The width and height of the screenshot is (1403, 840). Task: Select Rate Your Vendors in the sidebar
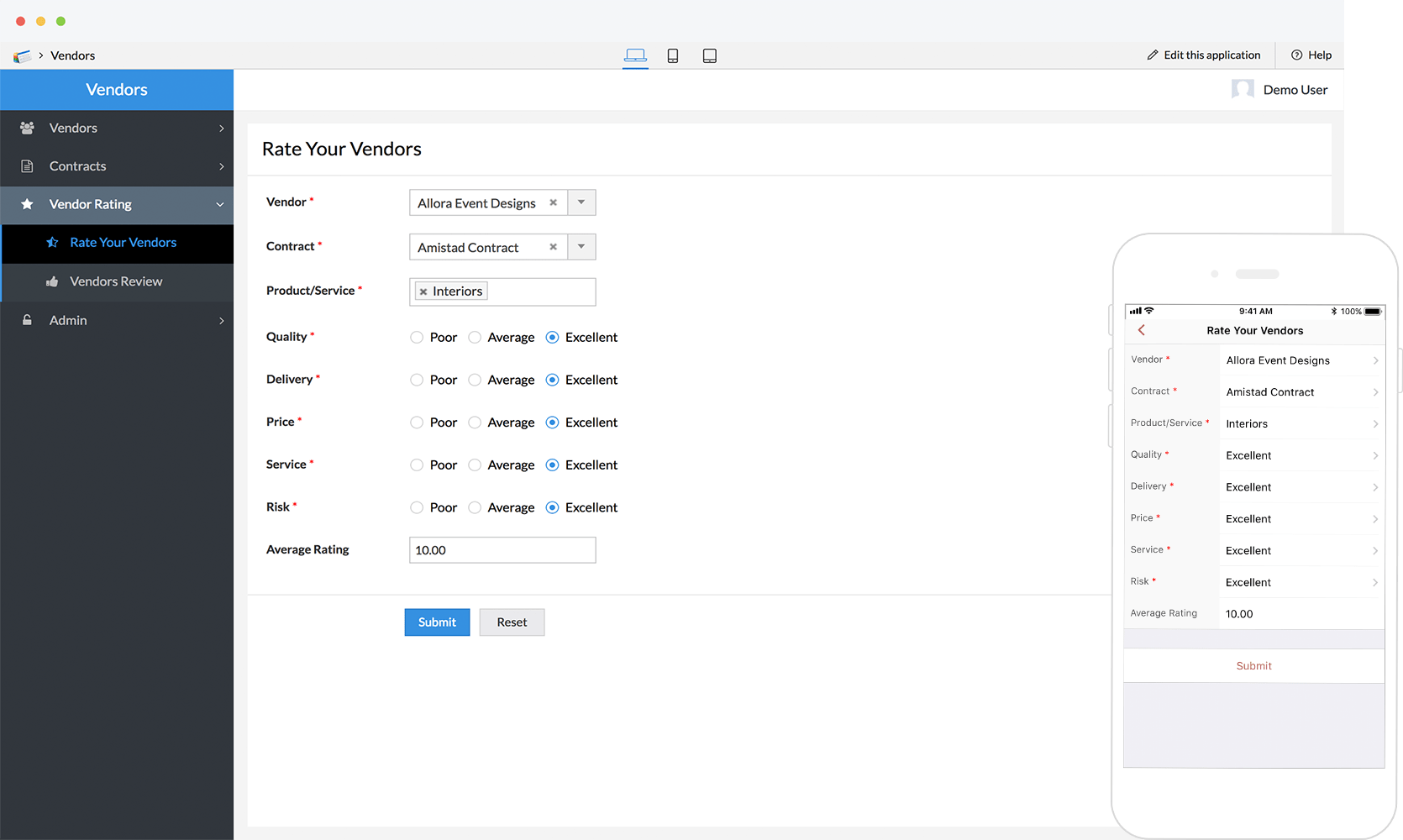coord(123,243)
